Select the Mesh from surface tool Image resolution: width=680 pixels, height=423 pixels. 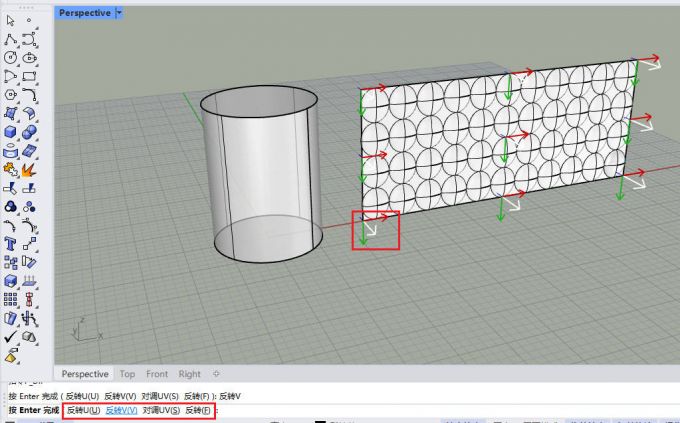click(29, 151)
